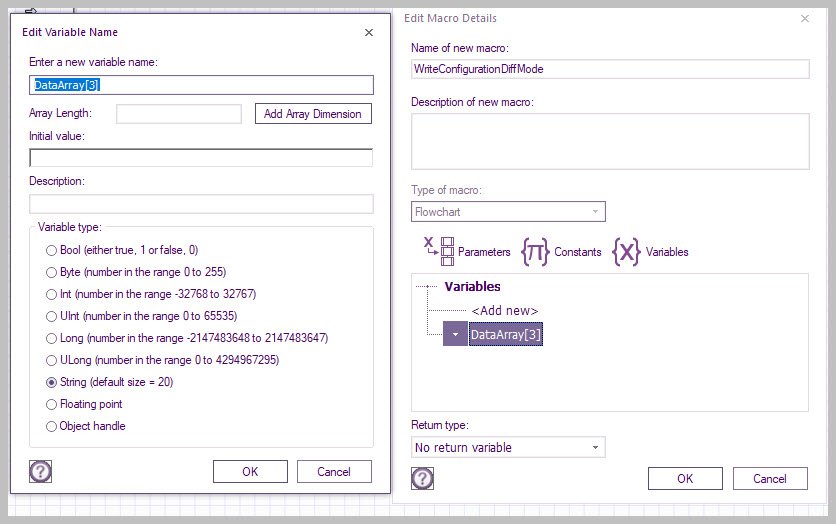Click the Name of new macro field
The image size is (836, 524).
click(610, 69)
